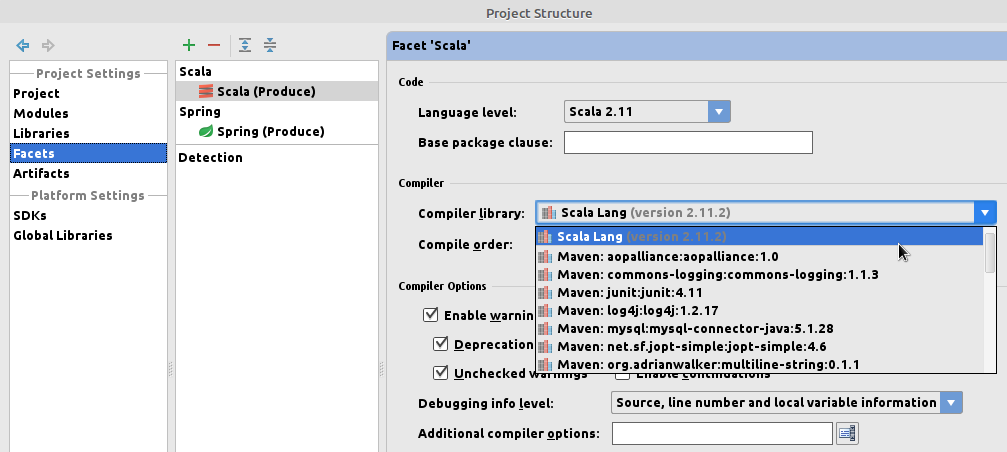
Task: Toggle the Enable warnings checkbox
Action: pyautogui.click(x=431, y=315)
